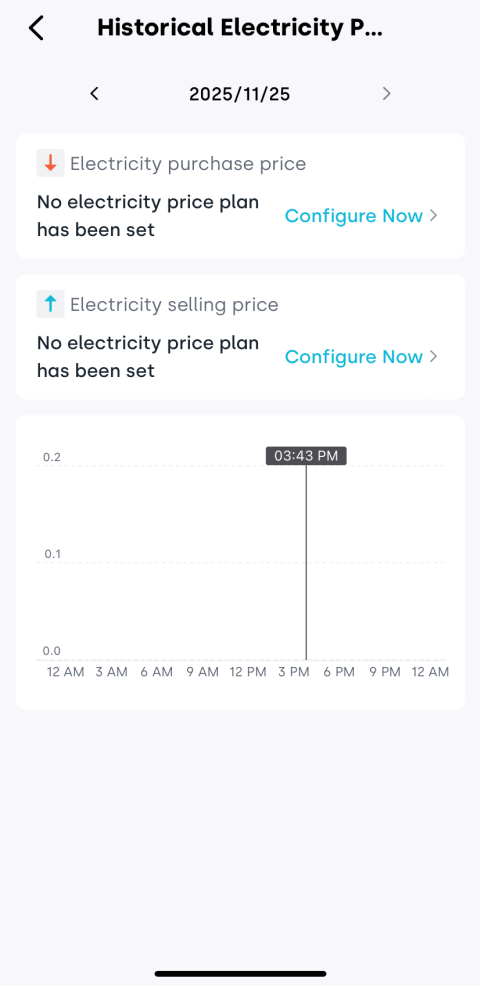Tap the back arrow in the header
This screenshot has height=986, width=480.
pyautogui.click(x=36, y=28)
